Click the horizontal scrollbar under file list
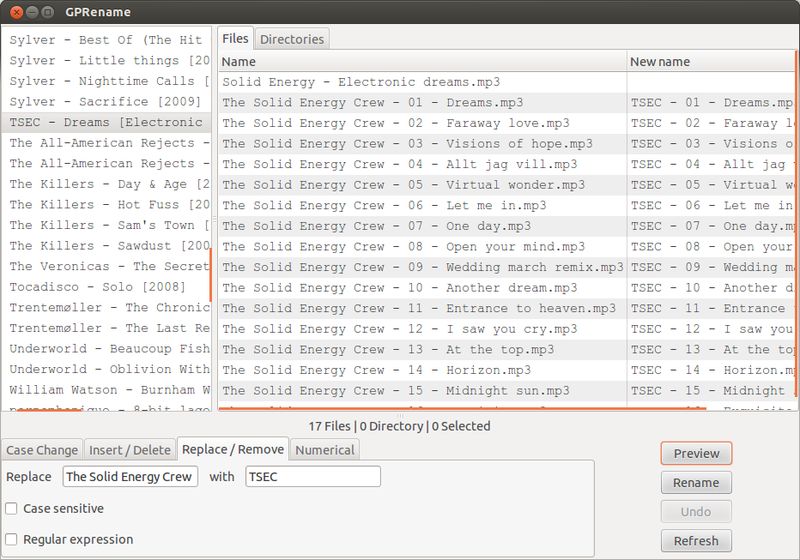The height and width of the screenshot is (560, 800). [462, 409]
